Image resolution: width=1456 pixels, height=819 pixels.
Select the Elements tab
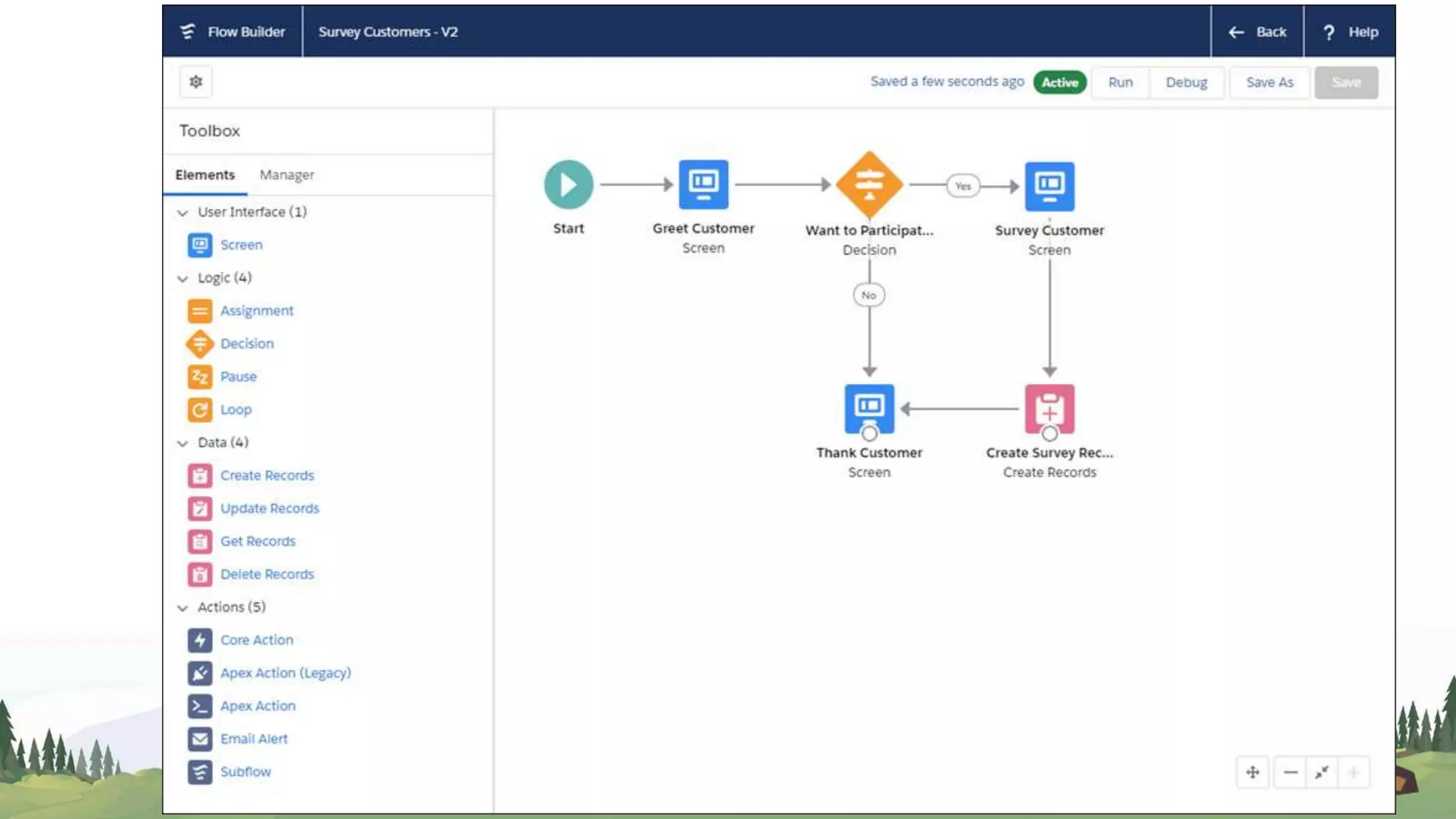205,175
